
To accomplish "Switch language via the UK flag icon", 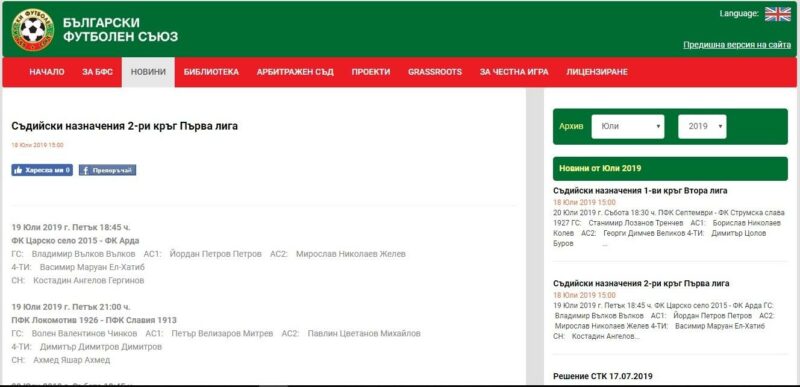I will (x=778, y=14).
